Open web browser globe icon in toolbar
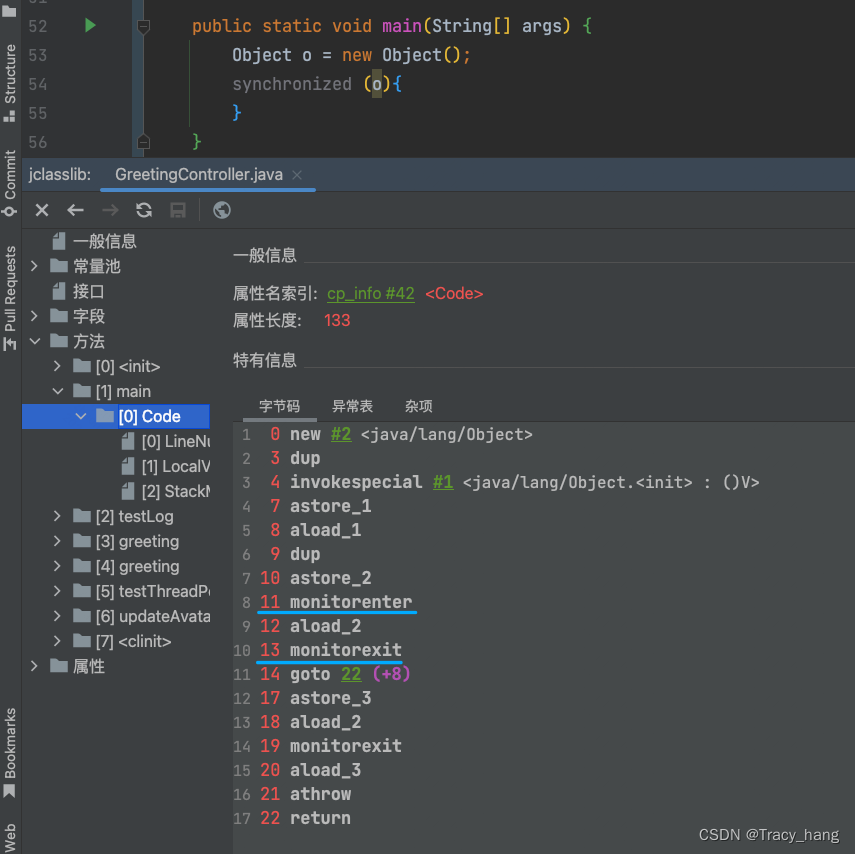This screenshot has width=855, height=854. click(222, 210)
